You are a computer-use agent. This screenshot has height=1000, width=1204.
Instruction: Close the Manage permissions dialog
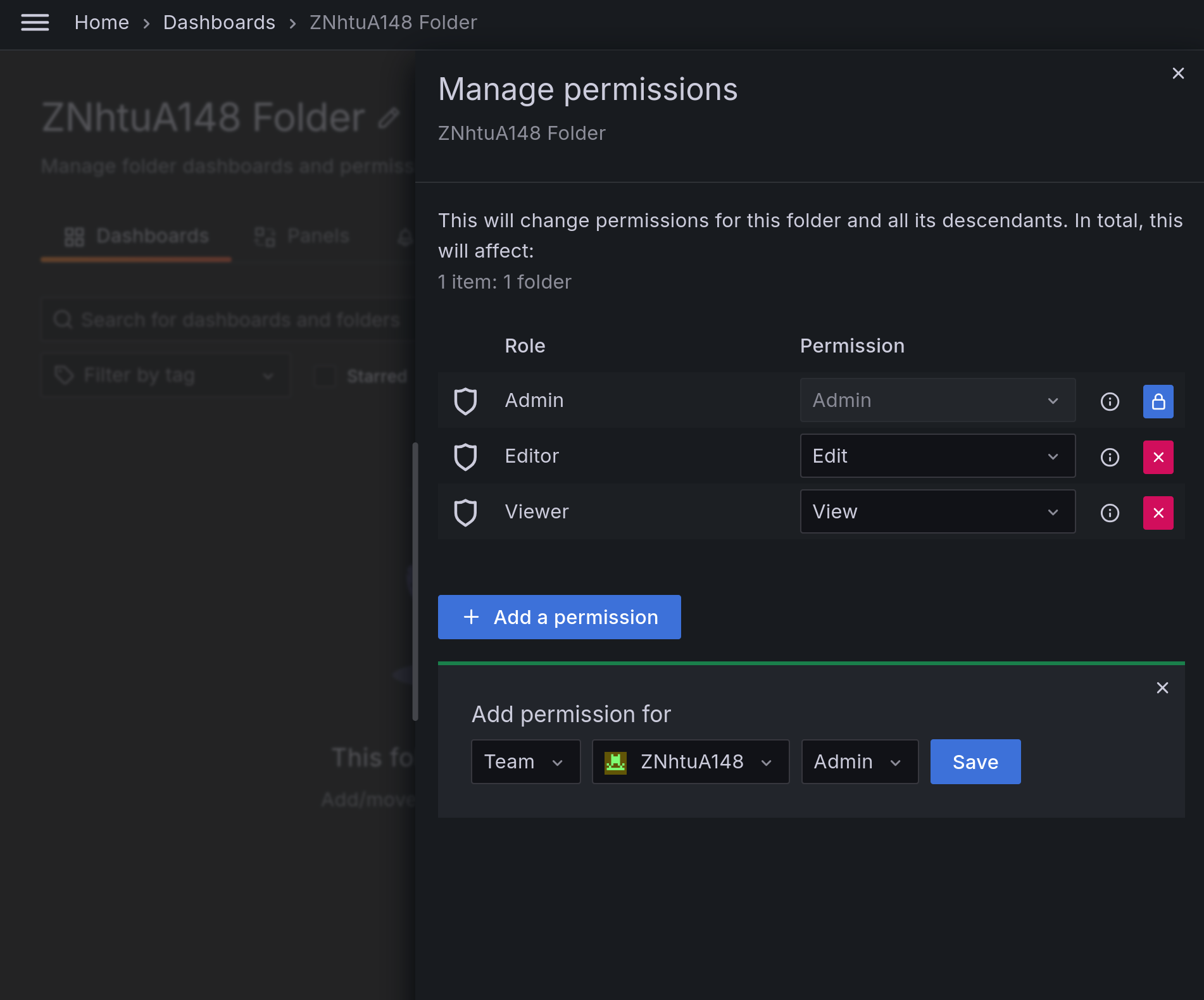(x=1177, y=73)
